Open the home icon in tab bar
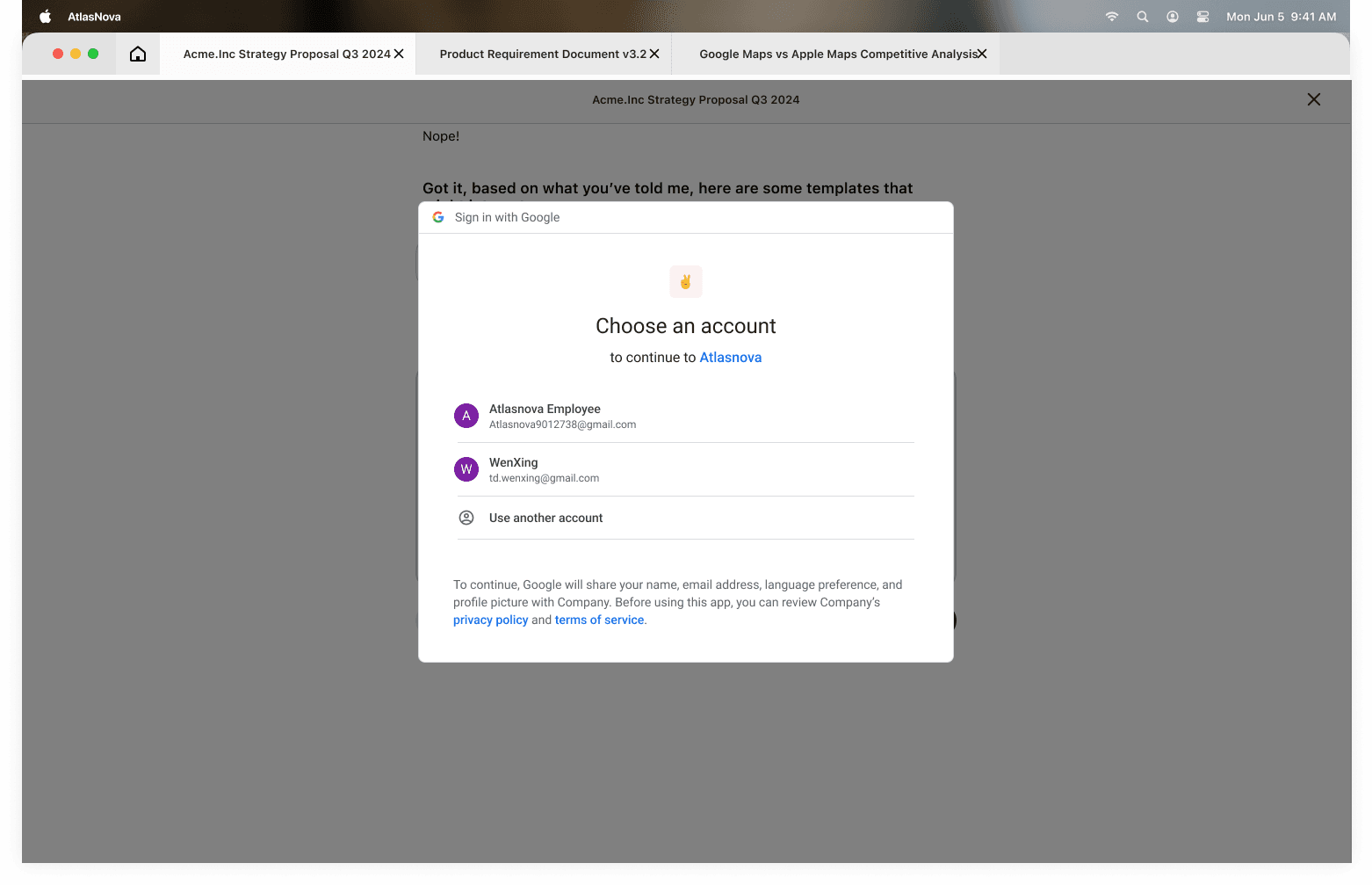This screenshot has height=885, width=1372. click(x=138, y=54)
